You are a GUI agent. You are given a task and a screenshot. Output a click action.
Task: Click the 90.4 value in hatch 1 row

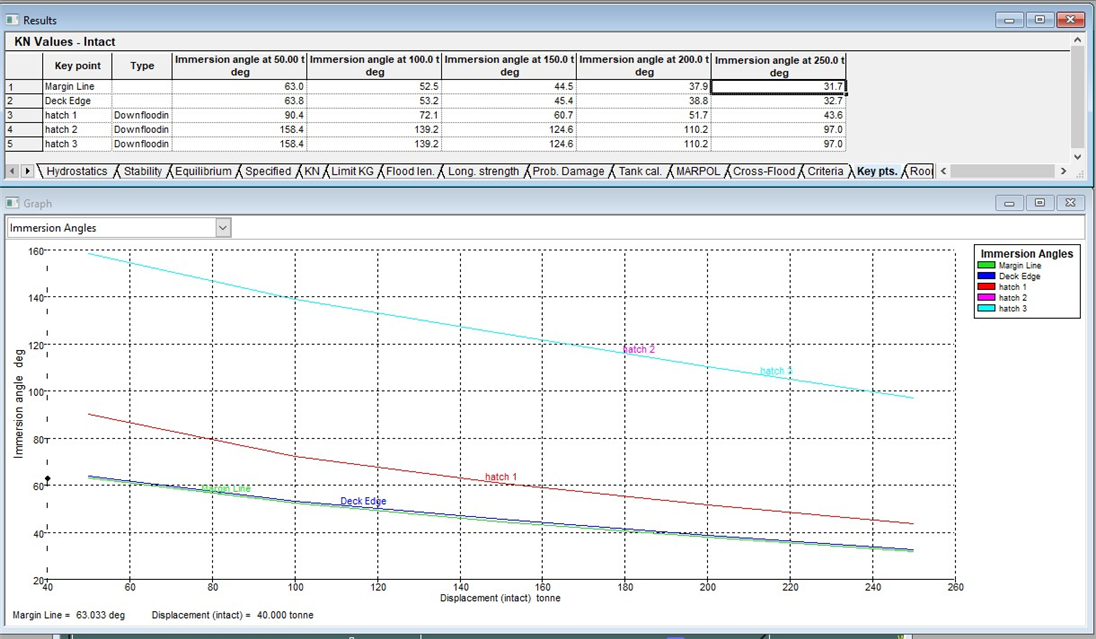(x=240, y=115)
